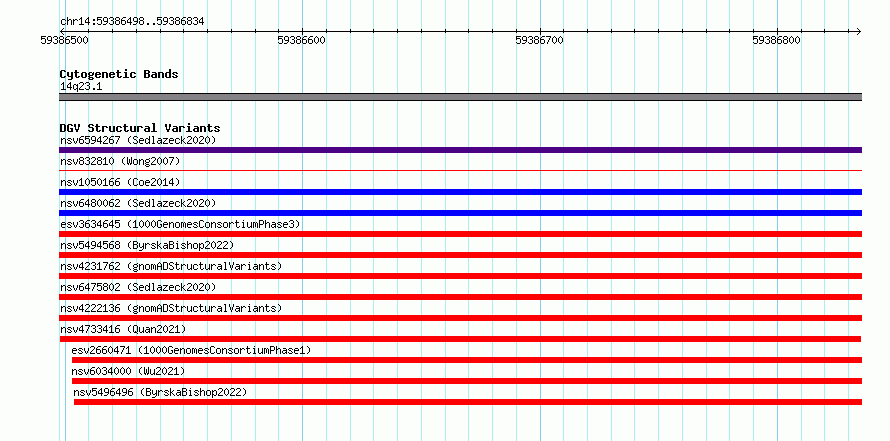Image resolution: width=890 pixels, height=441 pixels.
Task: Select the red bar under nsv4733416
Action: [460, 339]
